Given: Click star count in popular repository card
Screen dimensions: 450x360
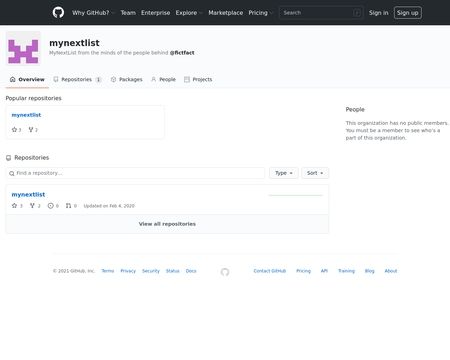Looking at the screenshot, I should 16,130.
